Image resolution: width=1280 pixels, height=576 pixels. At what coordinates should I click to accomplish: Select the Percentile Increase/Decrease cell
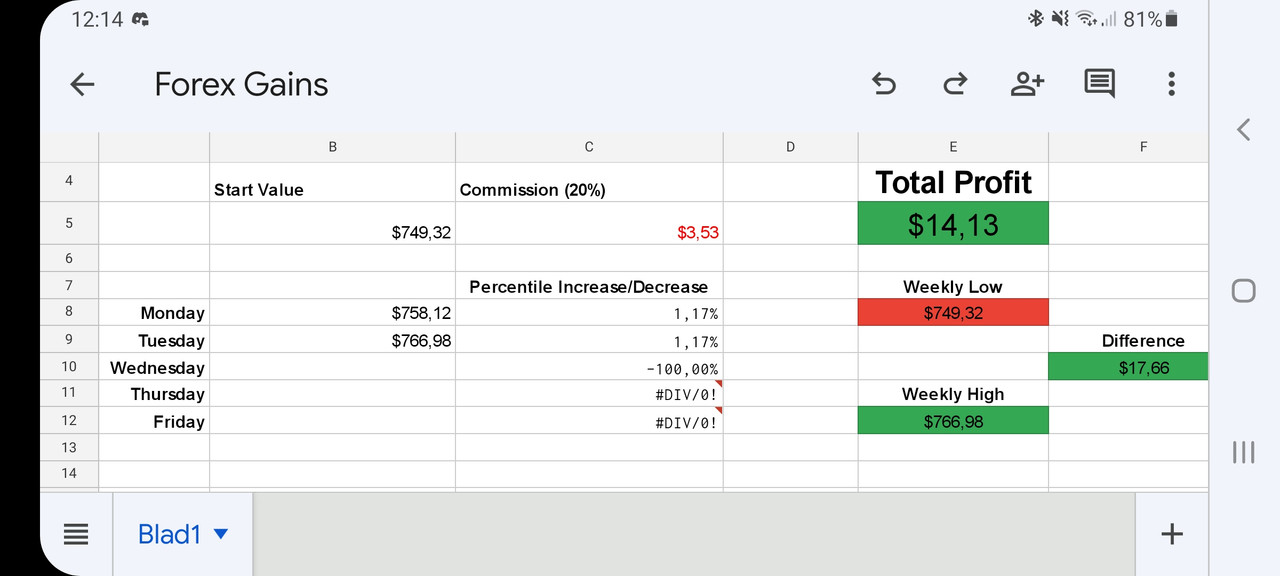point(589,285)
